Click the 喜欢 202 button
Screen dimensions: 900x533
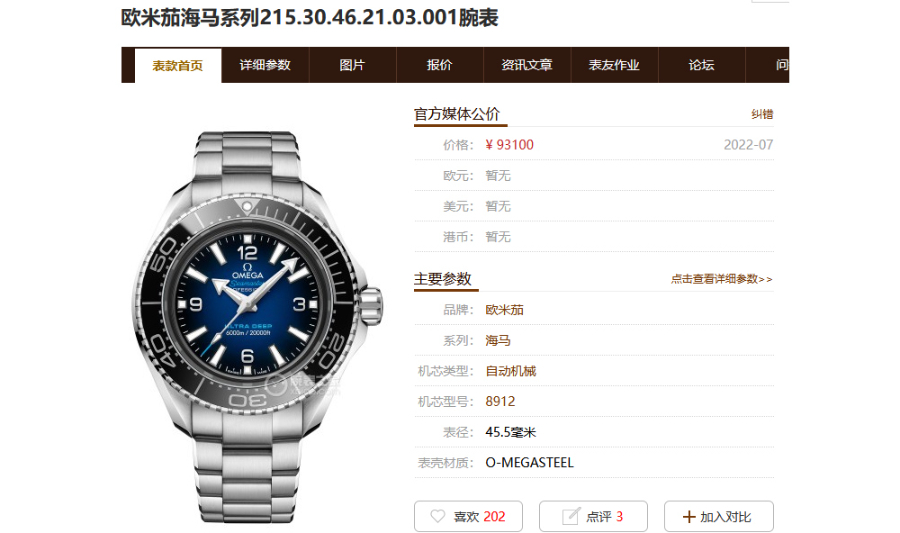point(468,516)
